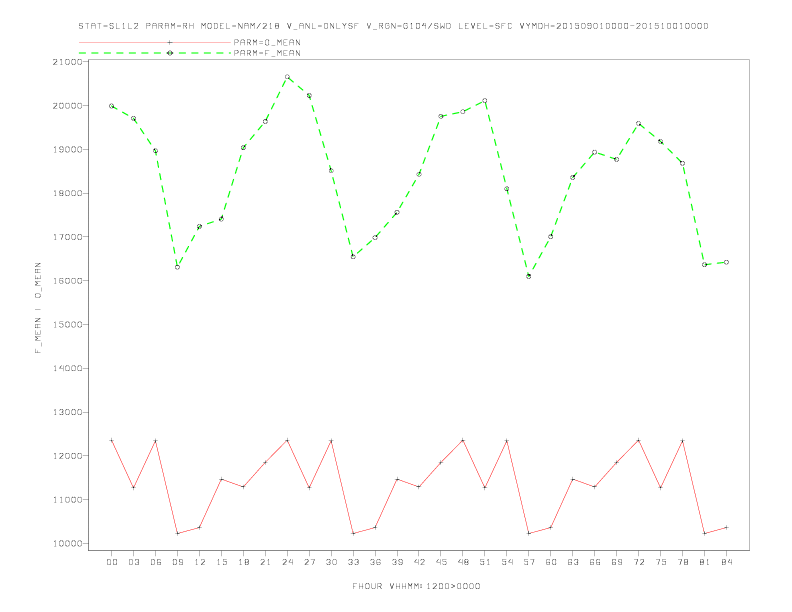Screen dimensions: 792x612
Task: Click the 12000 y-axis tick label
Action: [67, 456]
